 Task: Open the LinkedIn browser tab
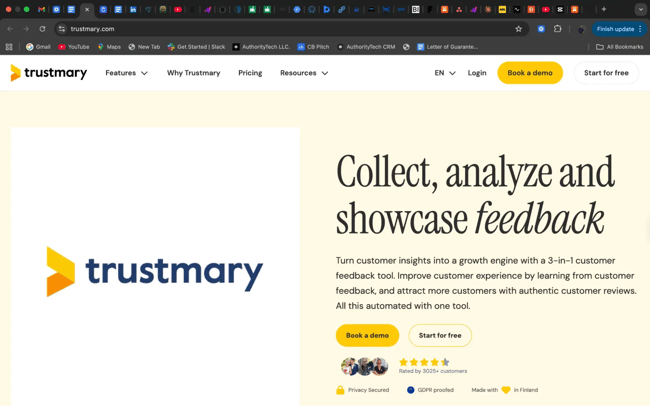[x=133, y=10]
